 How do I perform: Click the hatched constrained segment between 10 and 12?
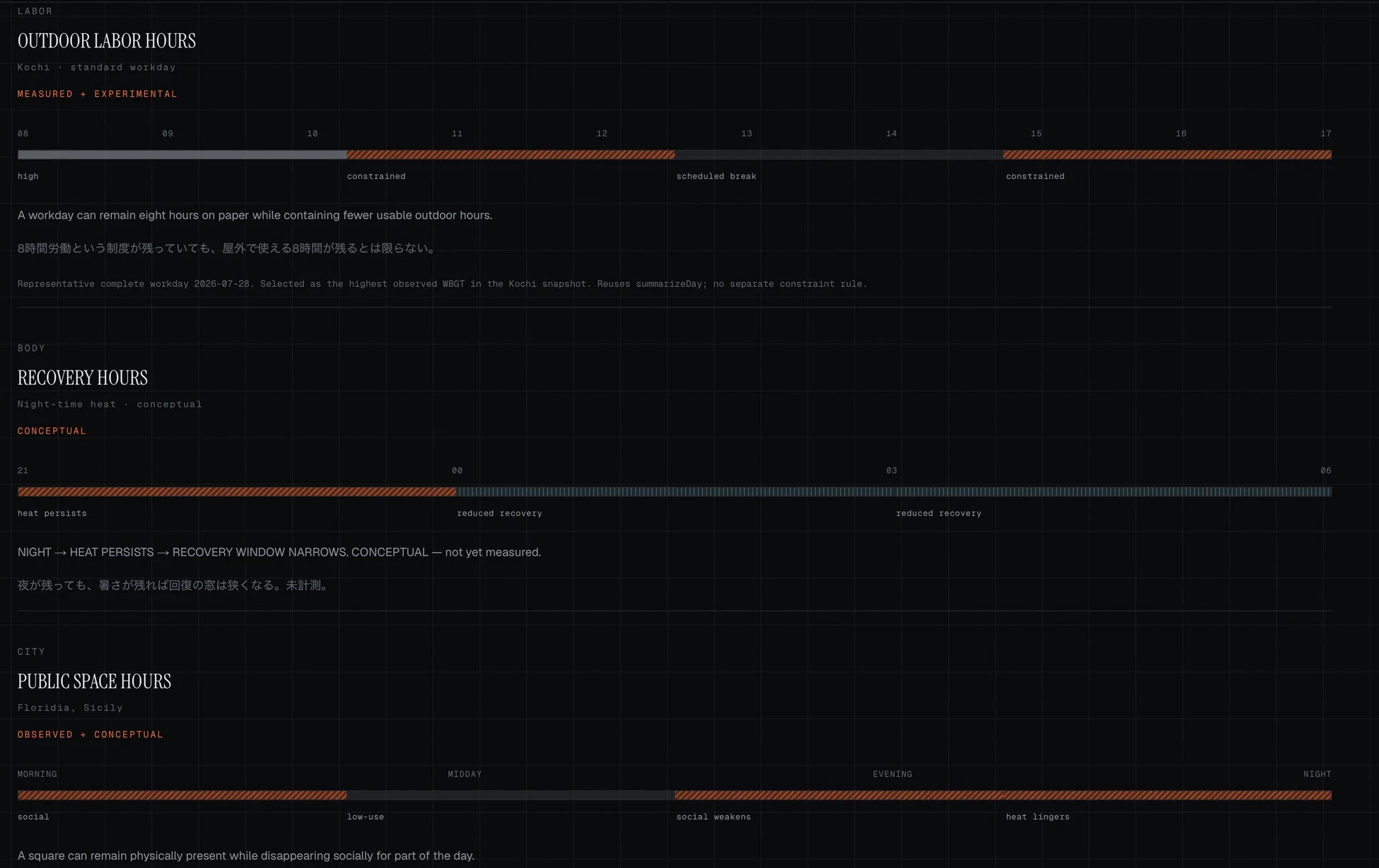pyautogui.click(x=511, y=155)
